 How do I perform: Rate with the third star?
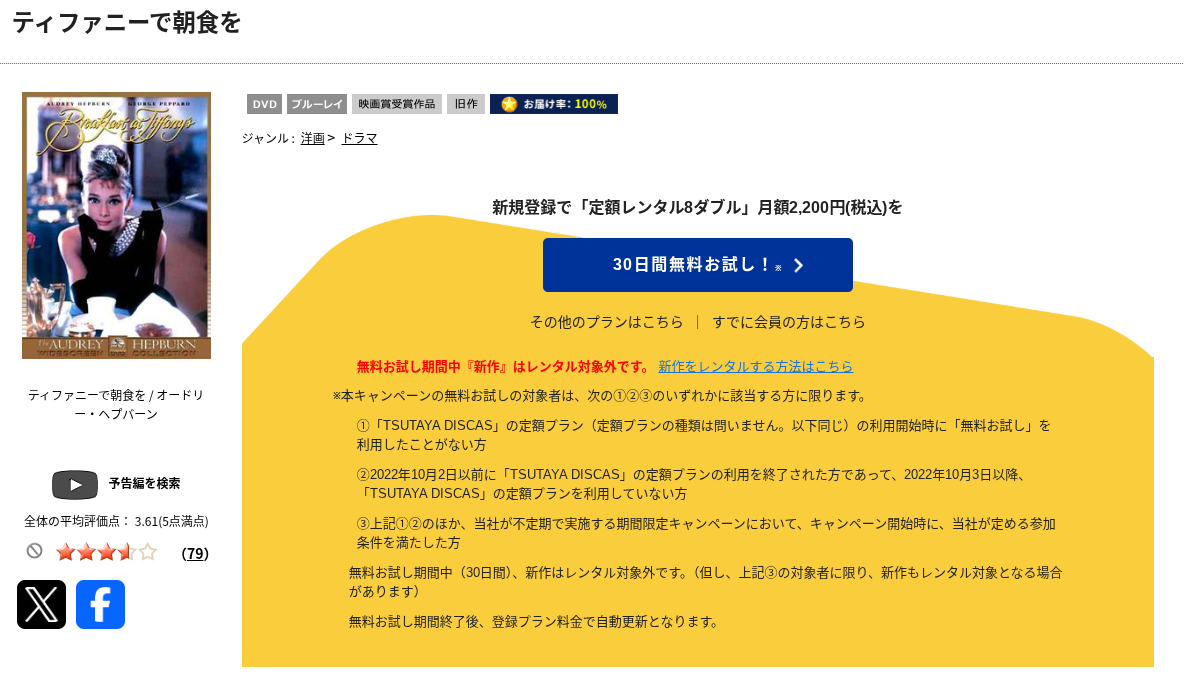106,552
